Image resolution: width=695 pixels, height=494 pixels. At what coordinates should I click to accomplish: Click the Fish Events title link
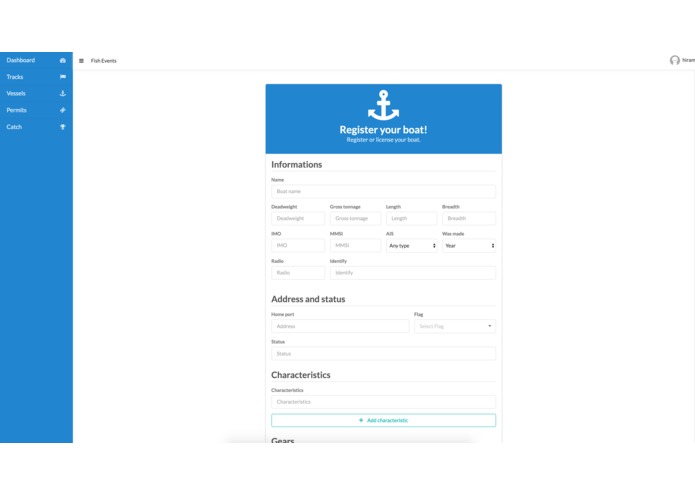103,61
